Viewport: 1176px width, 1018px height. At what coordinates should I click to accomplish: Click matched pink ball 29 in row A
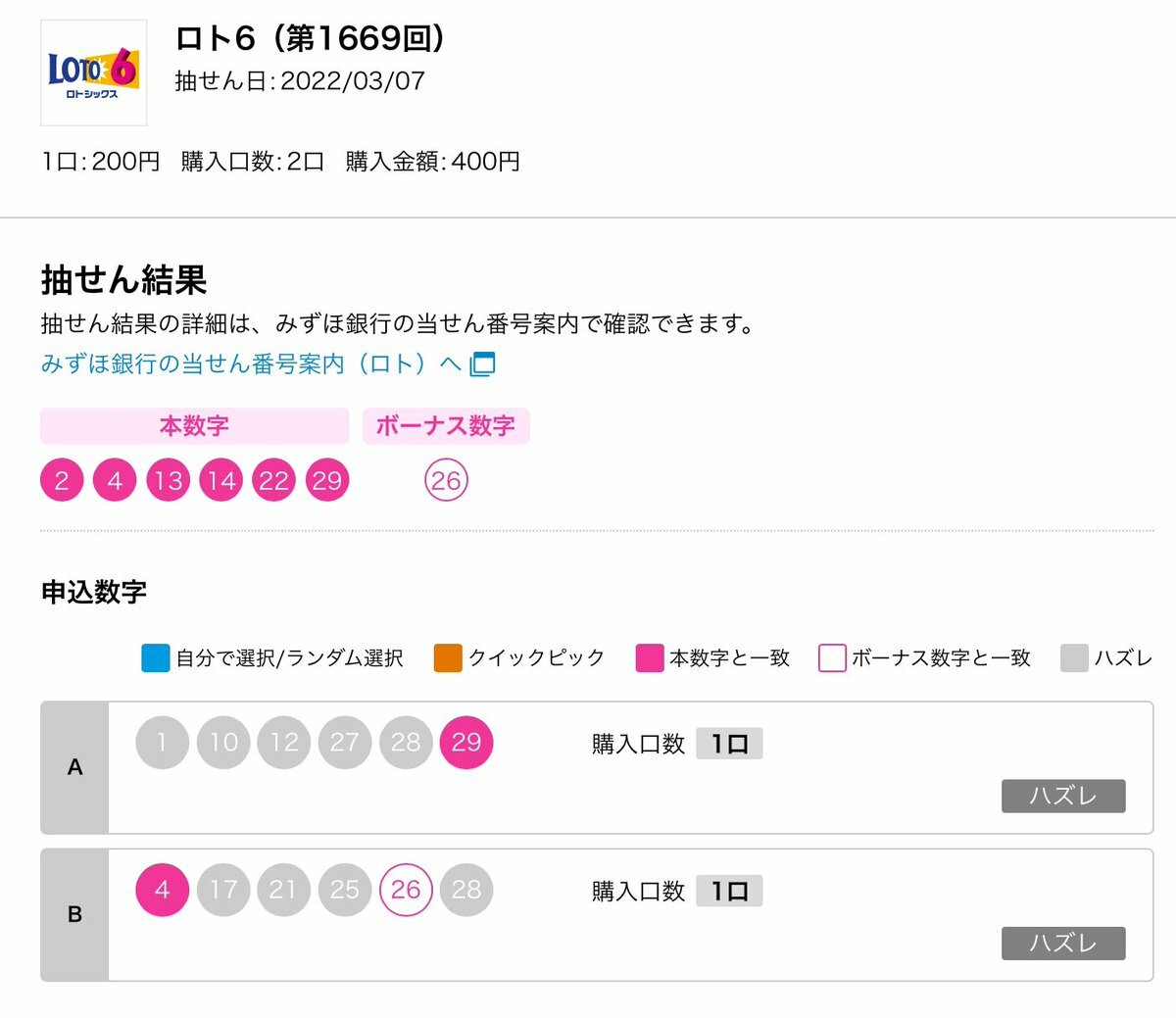466,742
